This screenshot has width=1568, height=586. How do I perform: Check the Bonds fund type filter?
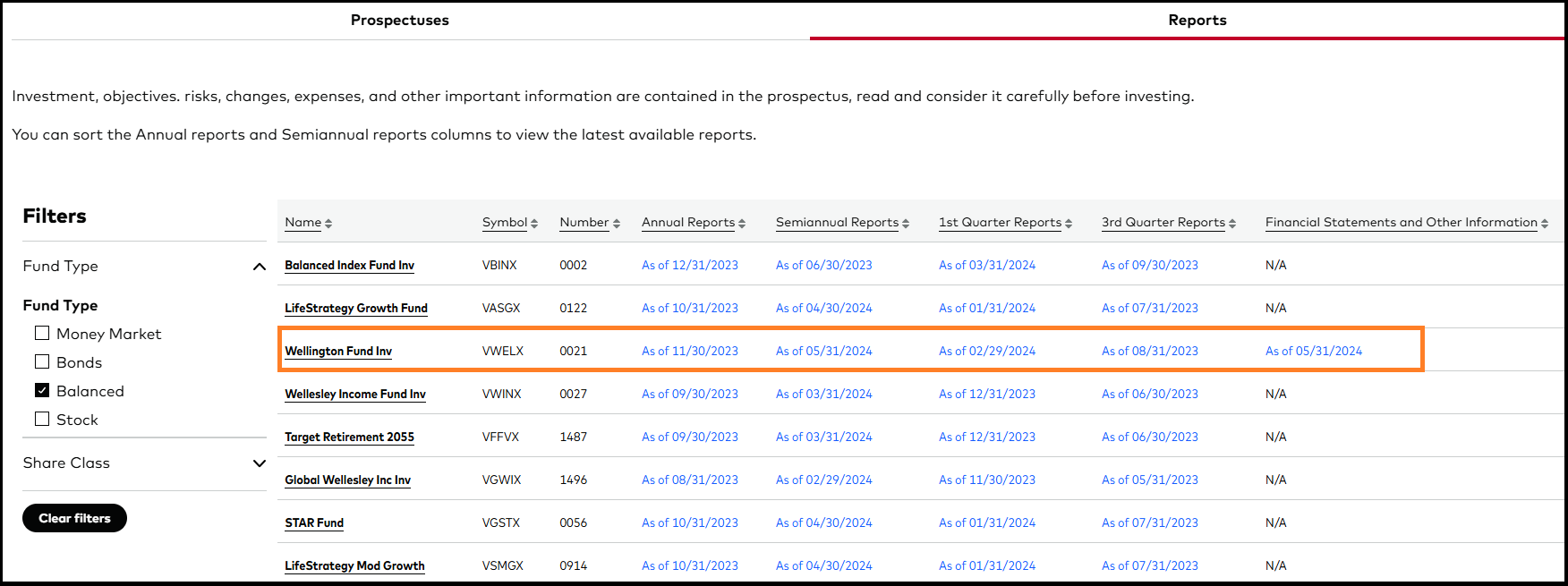pyautogui.click(x=42, y=361)
